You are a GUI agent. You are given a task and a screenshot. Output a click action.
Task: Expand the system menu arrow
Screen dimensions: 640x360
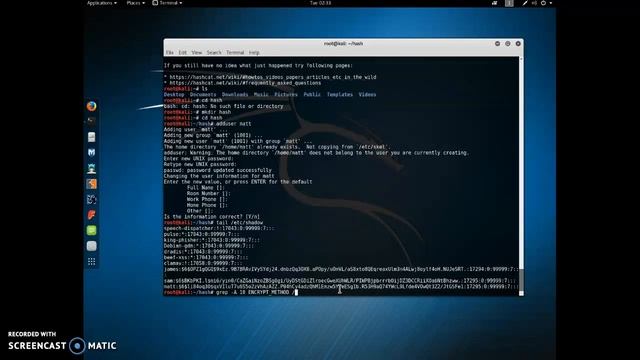551,3
